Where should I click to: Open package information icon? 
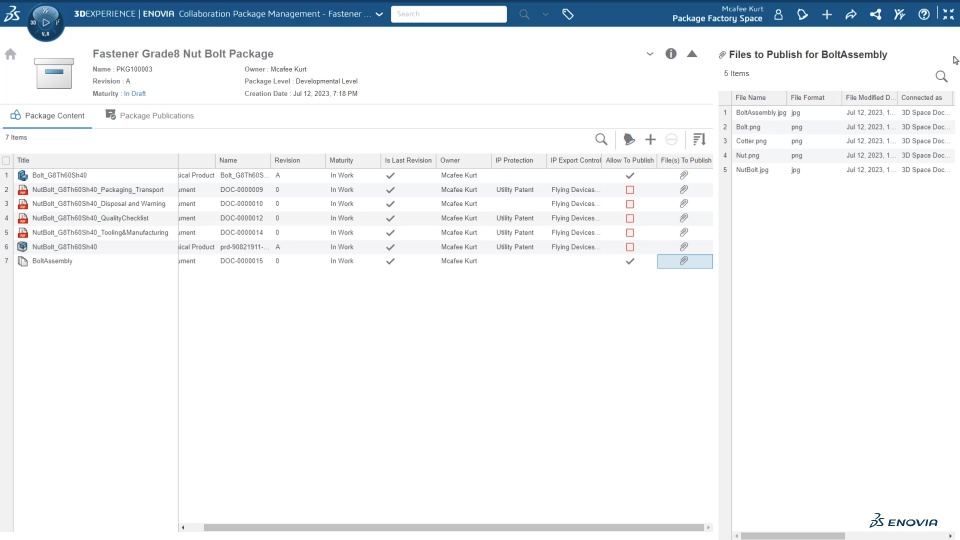(x=671, y=54)
